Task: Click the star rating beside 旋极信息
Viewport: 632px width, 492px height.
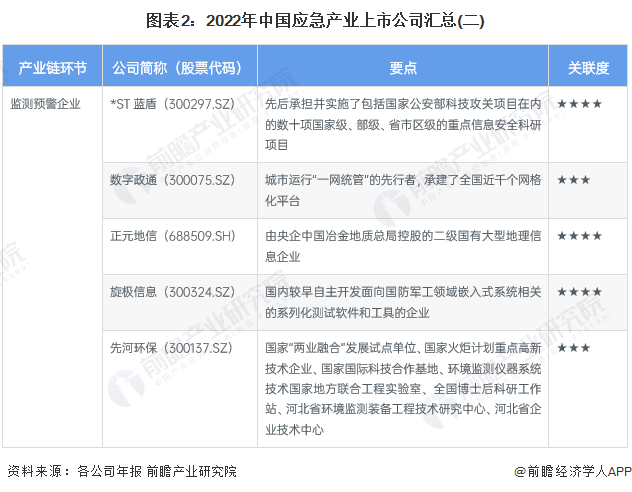Action: 579,292
